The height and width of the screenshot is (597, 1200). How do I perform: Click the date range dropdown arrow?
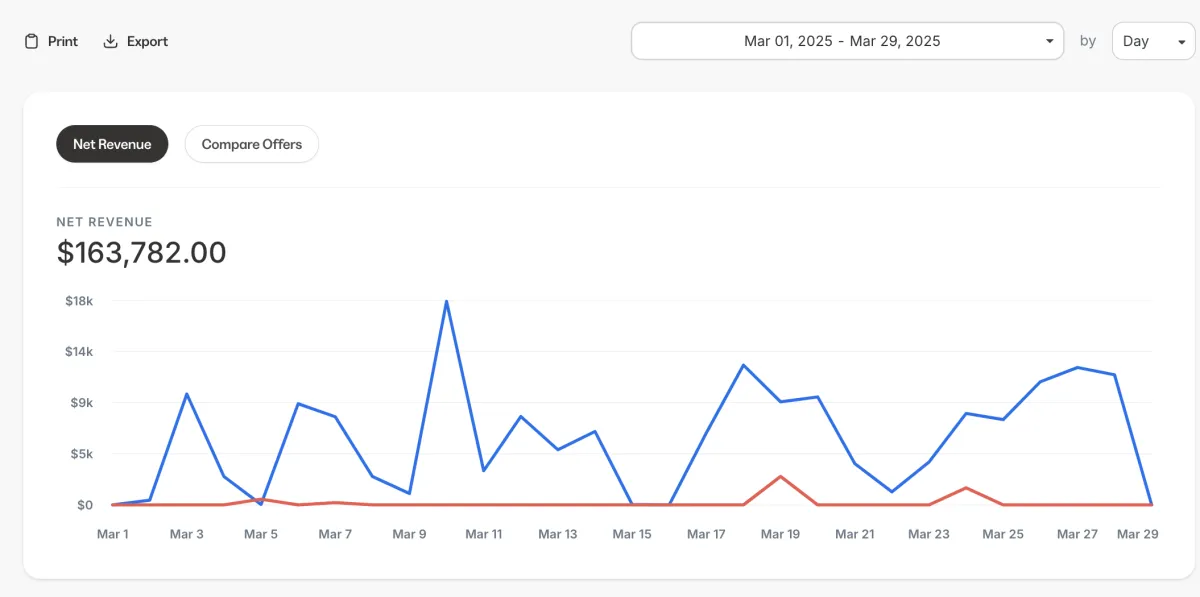tap(1049, 42)
